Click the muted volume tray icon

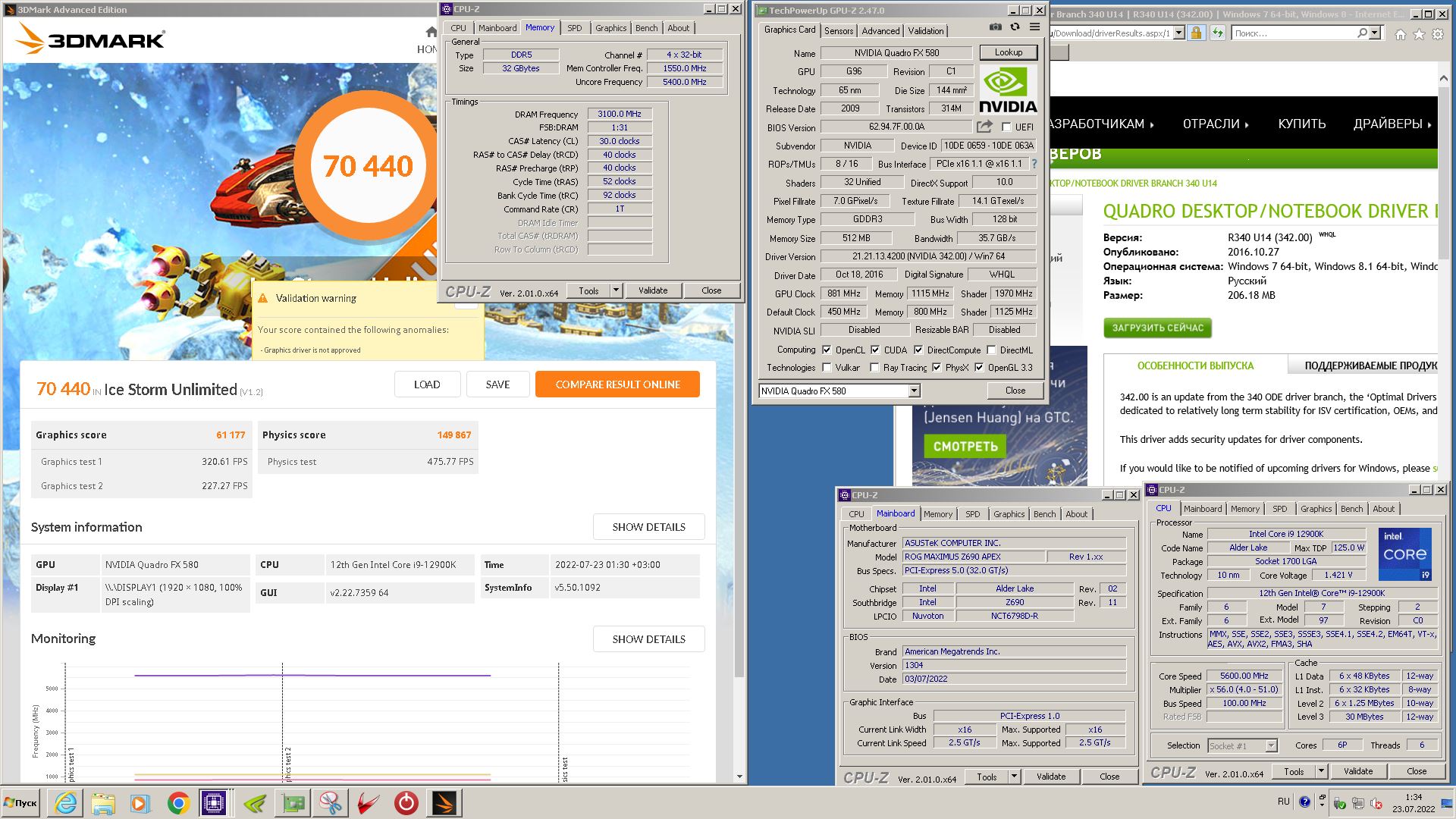(x=1376, y=803)
